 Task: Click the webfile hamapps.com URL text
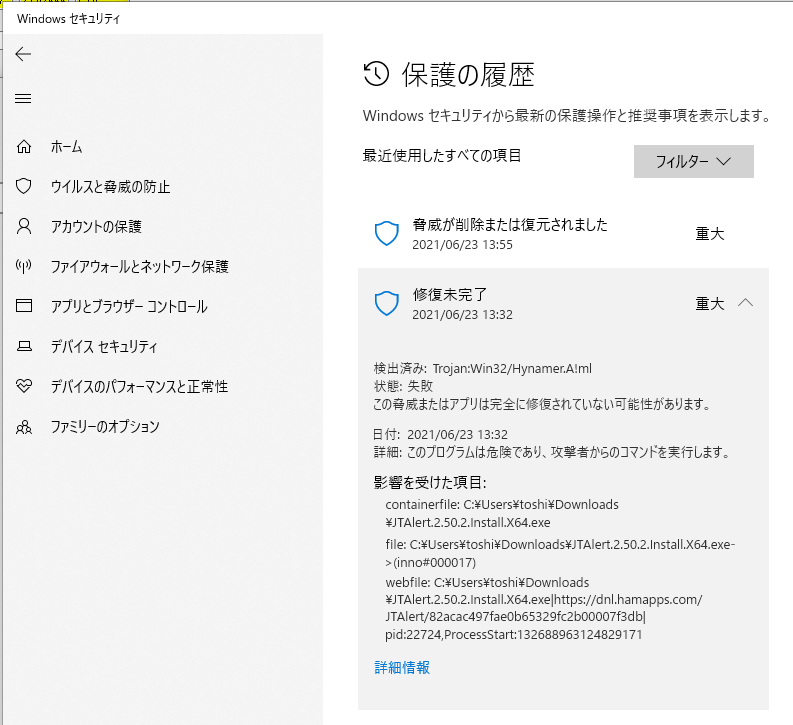tap(544, 608)
